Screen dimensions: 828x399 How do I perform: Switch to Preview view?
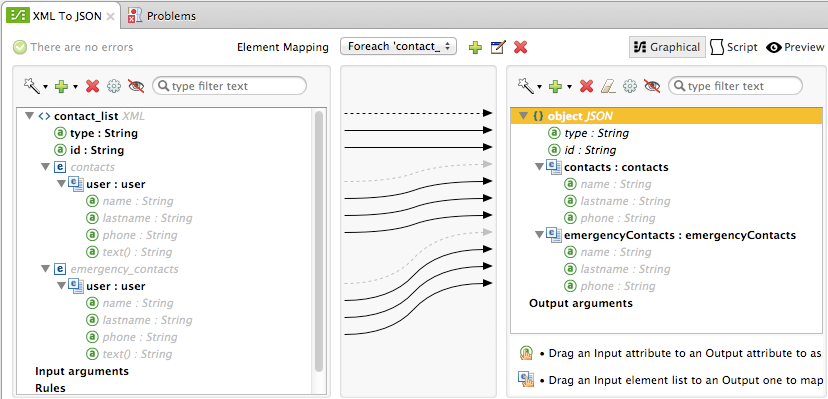pos(795,48)
